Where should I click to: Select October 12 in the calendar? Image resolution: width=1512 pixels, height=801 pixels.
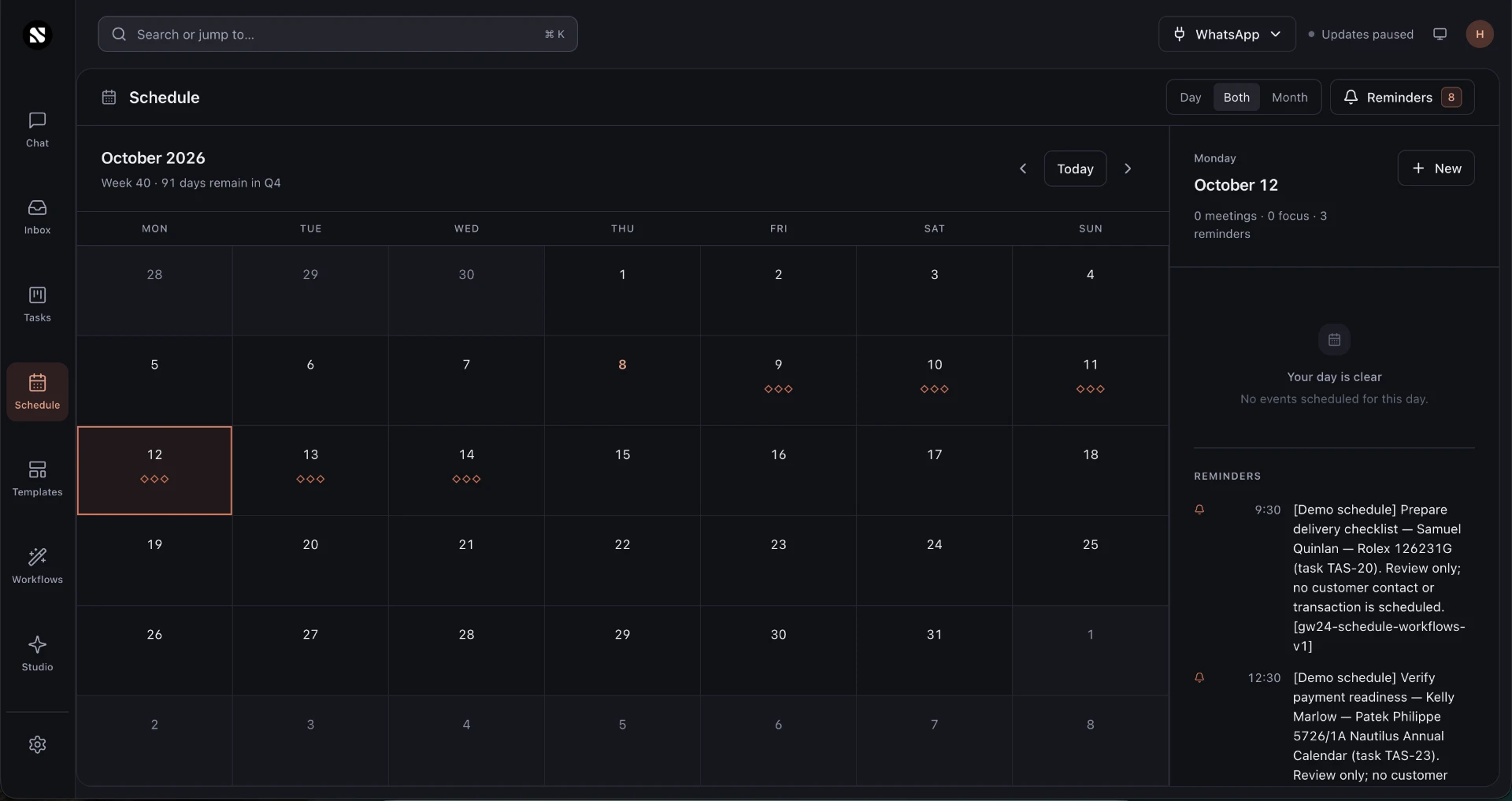click(154, 470)
